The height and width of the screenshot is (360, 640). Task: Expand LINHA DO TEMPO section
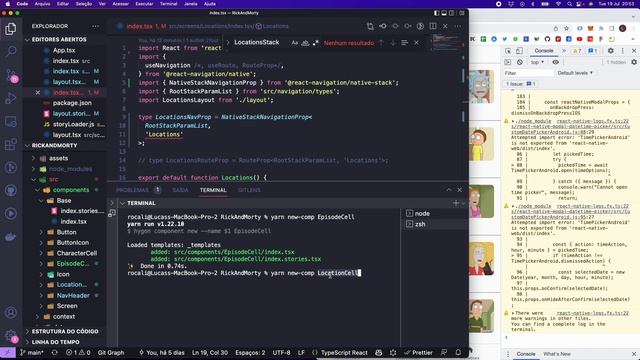[56, 342]
